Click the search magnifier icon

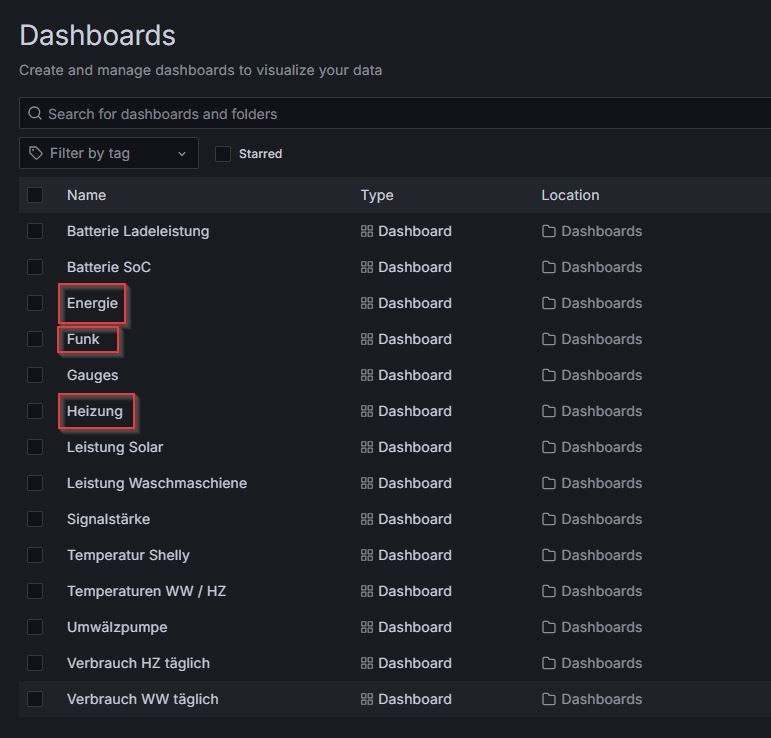[35, 114]
